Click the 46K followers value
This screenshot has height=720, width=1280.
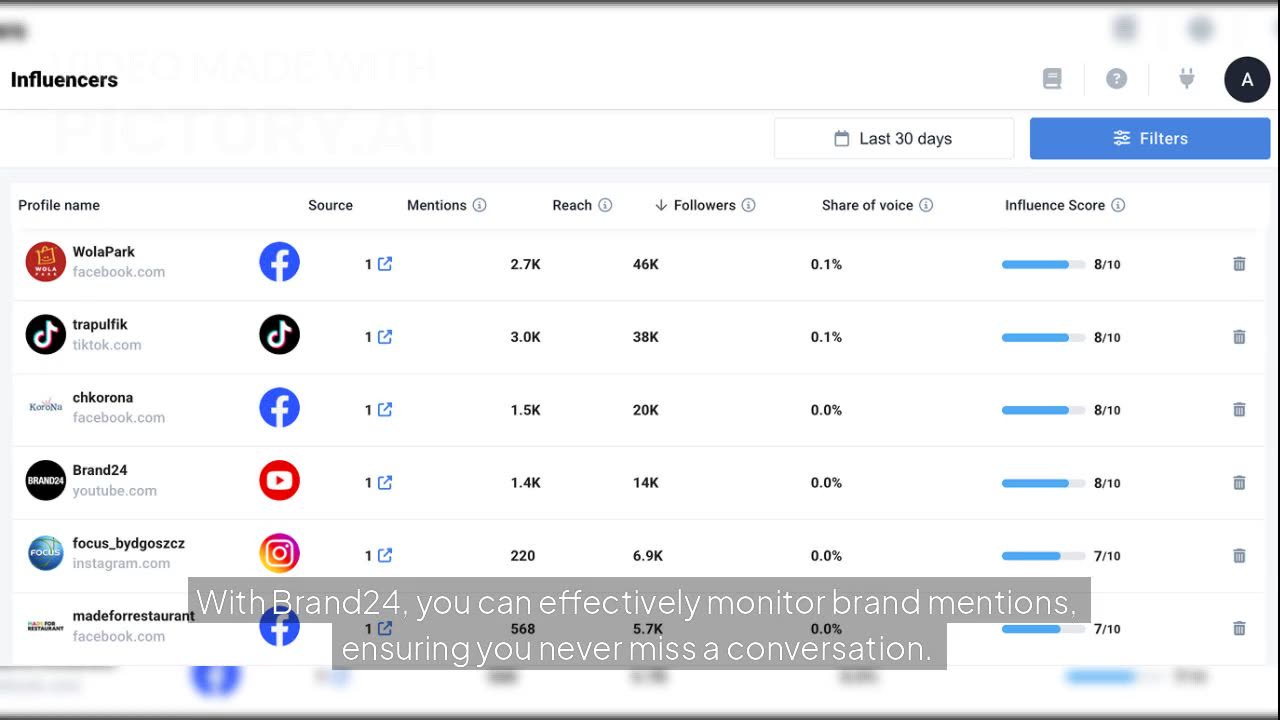[646, 265]
